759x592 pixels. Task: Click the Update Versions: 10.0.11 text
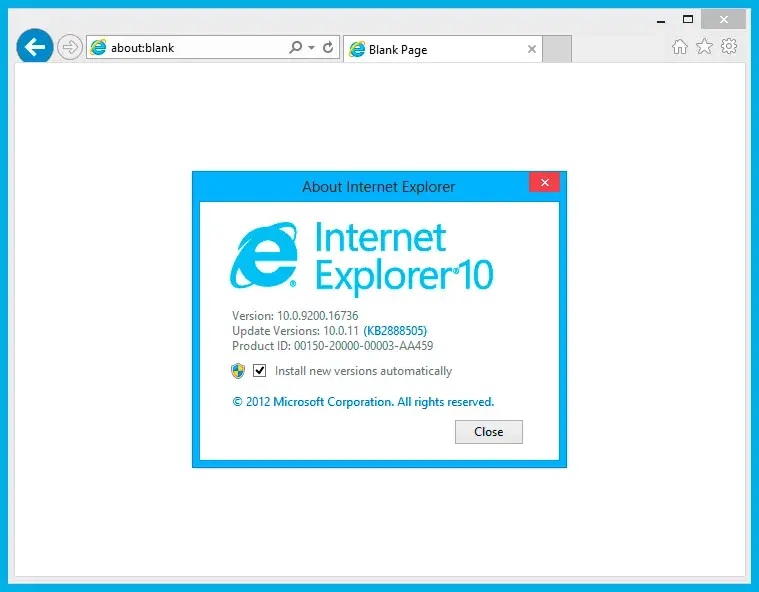point(295,331)
